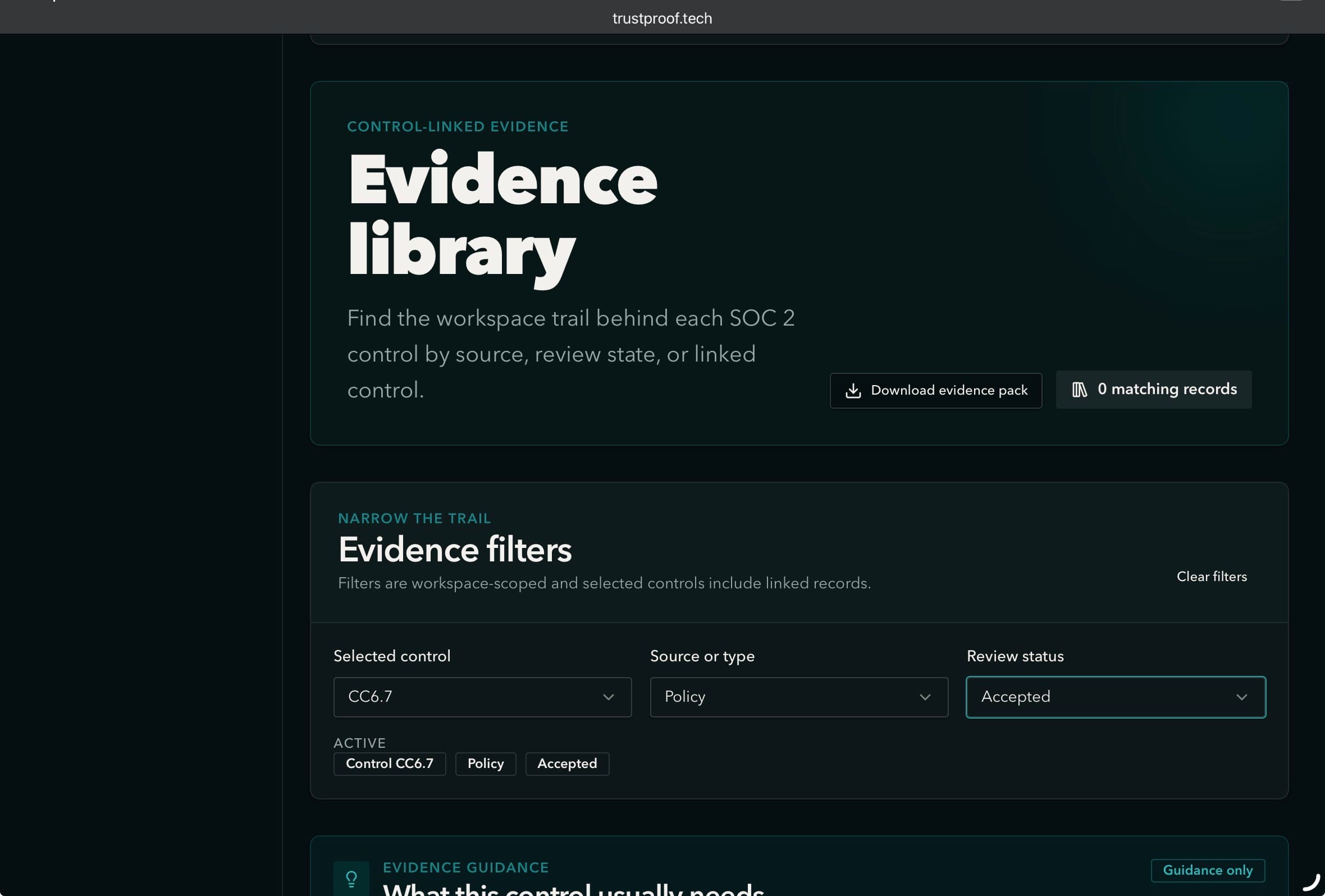Screen dimensions: 1325x896
Task: Click the Evidence filters heading
Action: [454, 550]
